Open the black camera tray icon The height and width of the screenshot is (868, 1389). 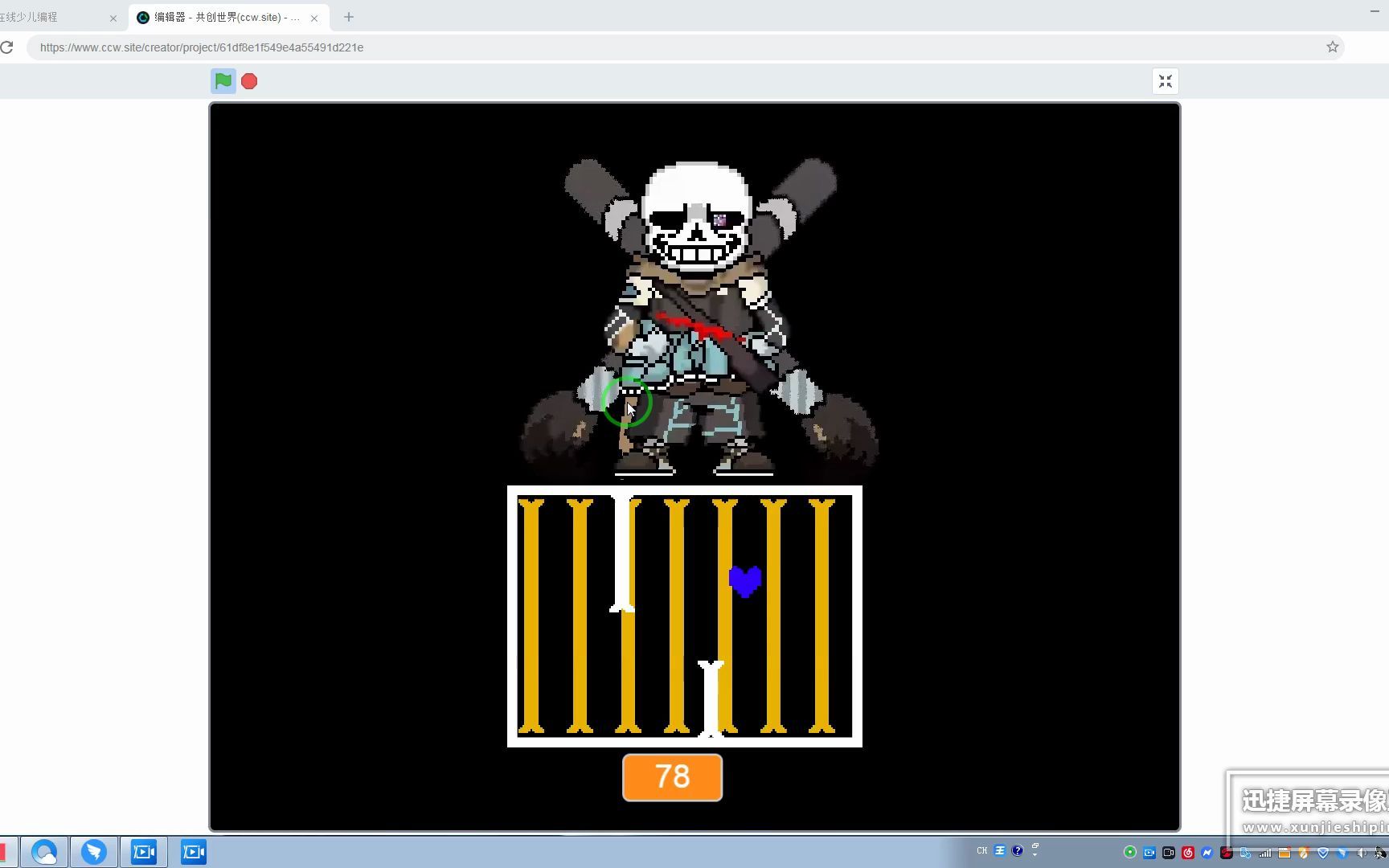pos(1169,853)
